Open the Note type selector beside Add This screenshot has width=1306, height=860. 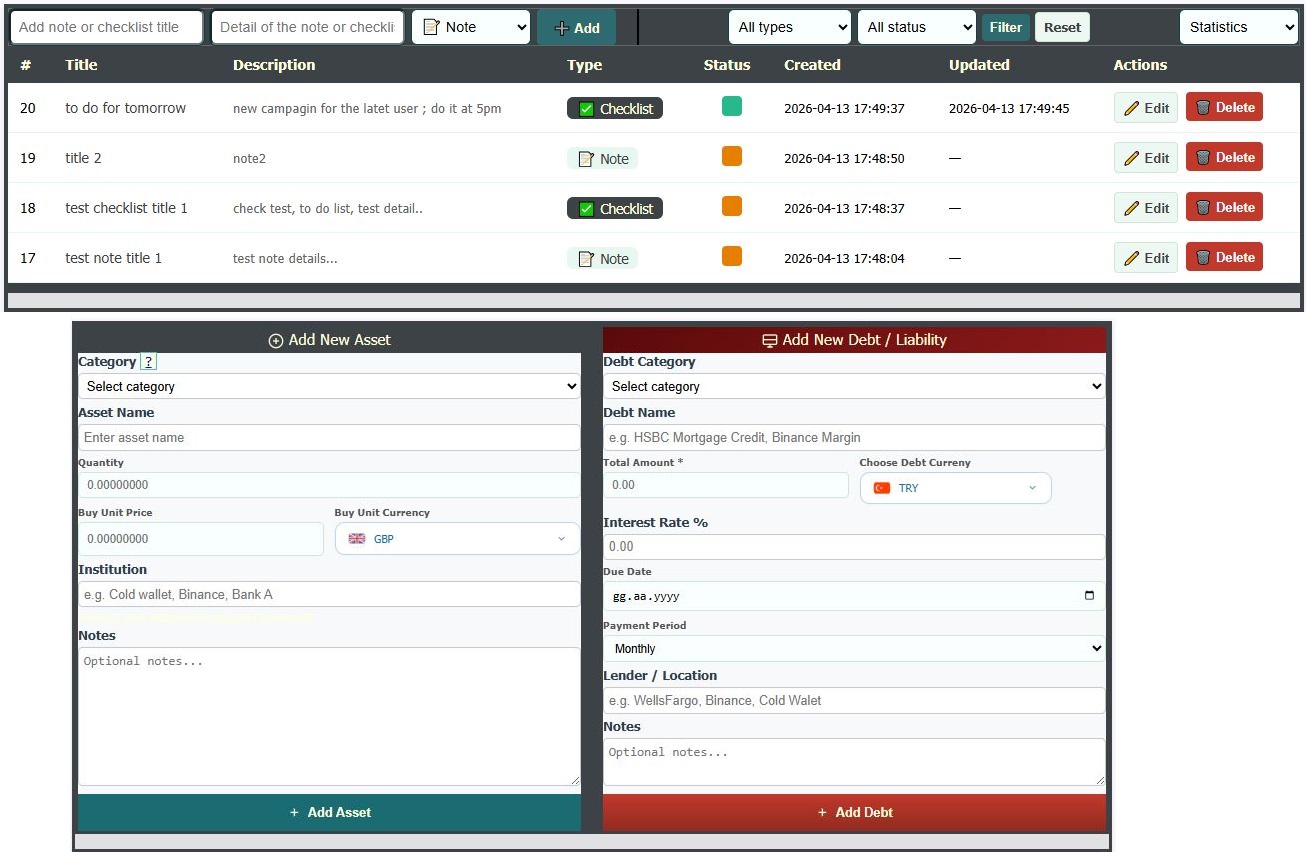point(471,27)
